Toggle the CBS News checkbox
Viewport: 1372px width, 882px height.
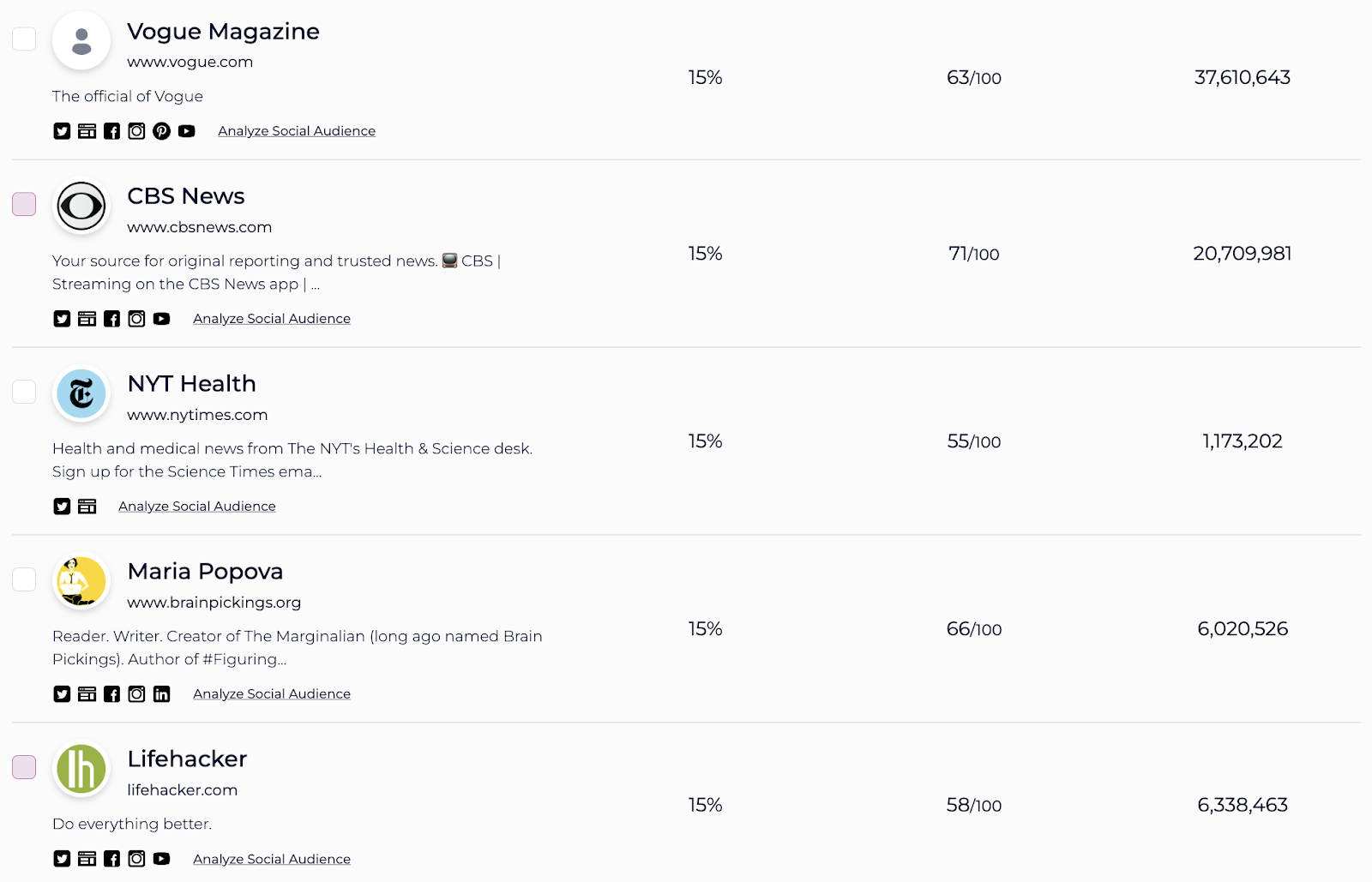[24, 204]
